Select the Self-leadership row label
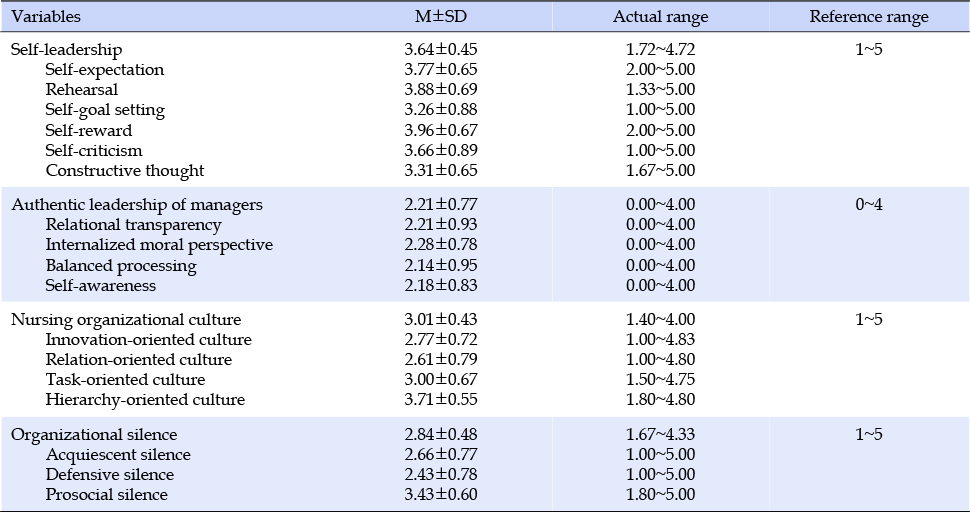This screenshot has height=512, width=970. click(67, 49)
